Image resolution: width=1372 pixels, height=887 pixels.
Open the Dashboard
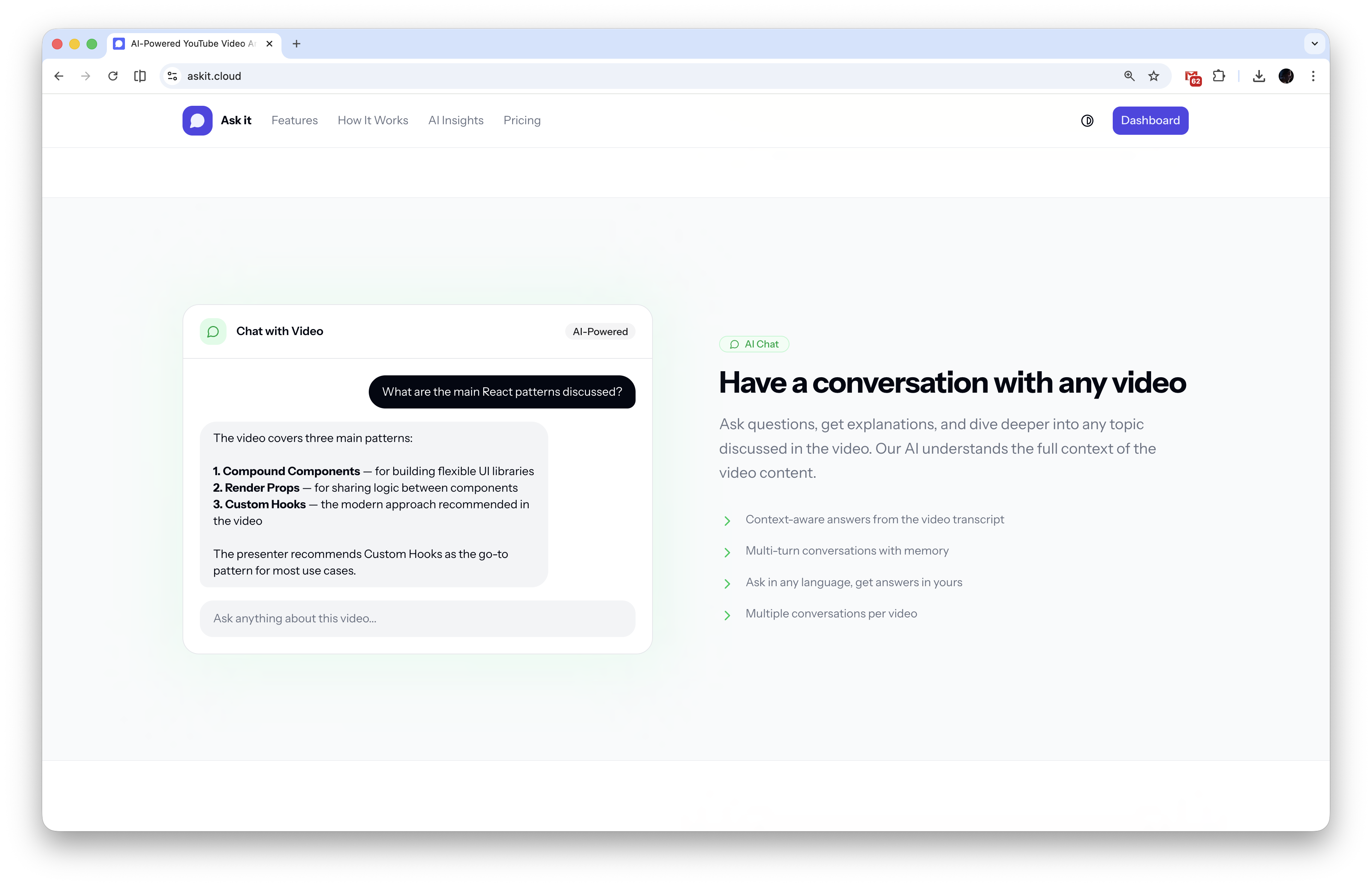1150,120
